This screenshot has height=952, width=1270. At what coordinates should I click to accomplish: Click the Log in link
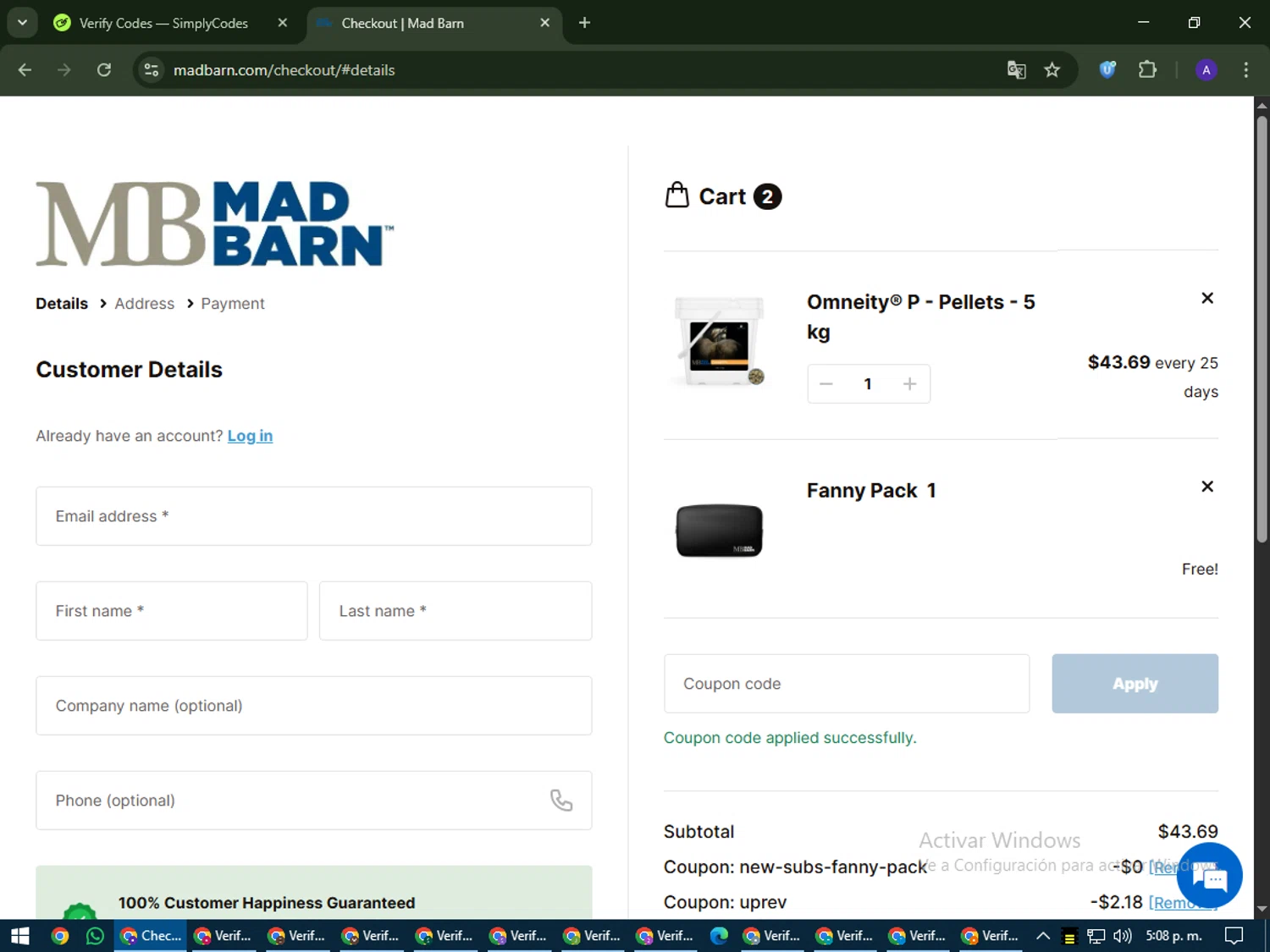pyautogui.click(x=250, y=436)
